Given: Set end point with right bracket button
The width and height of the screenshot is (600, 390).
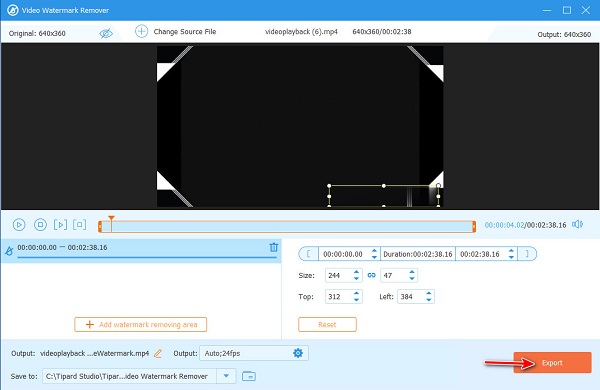Looking at the screenshot, I should tap(527, 254).
